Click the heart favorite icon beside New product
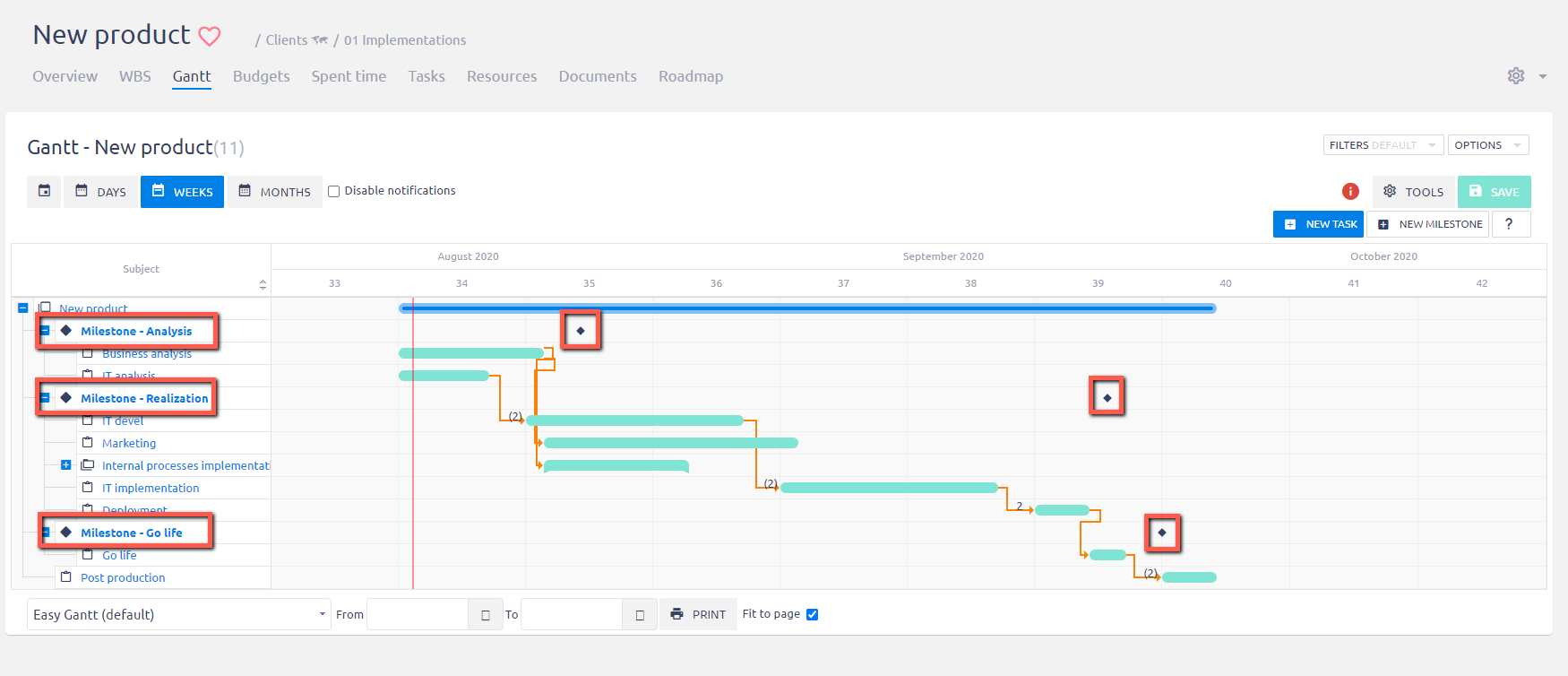Screen dimensions: 1568x676 (x=210, y=37)
